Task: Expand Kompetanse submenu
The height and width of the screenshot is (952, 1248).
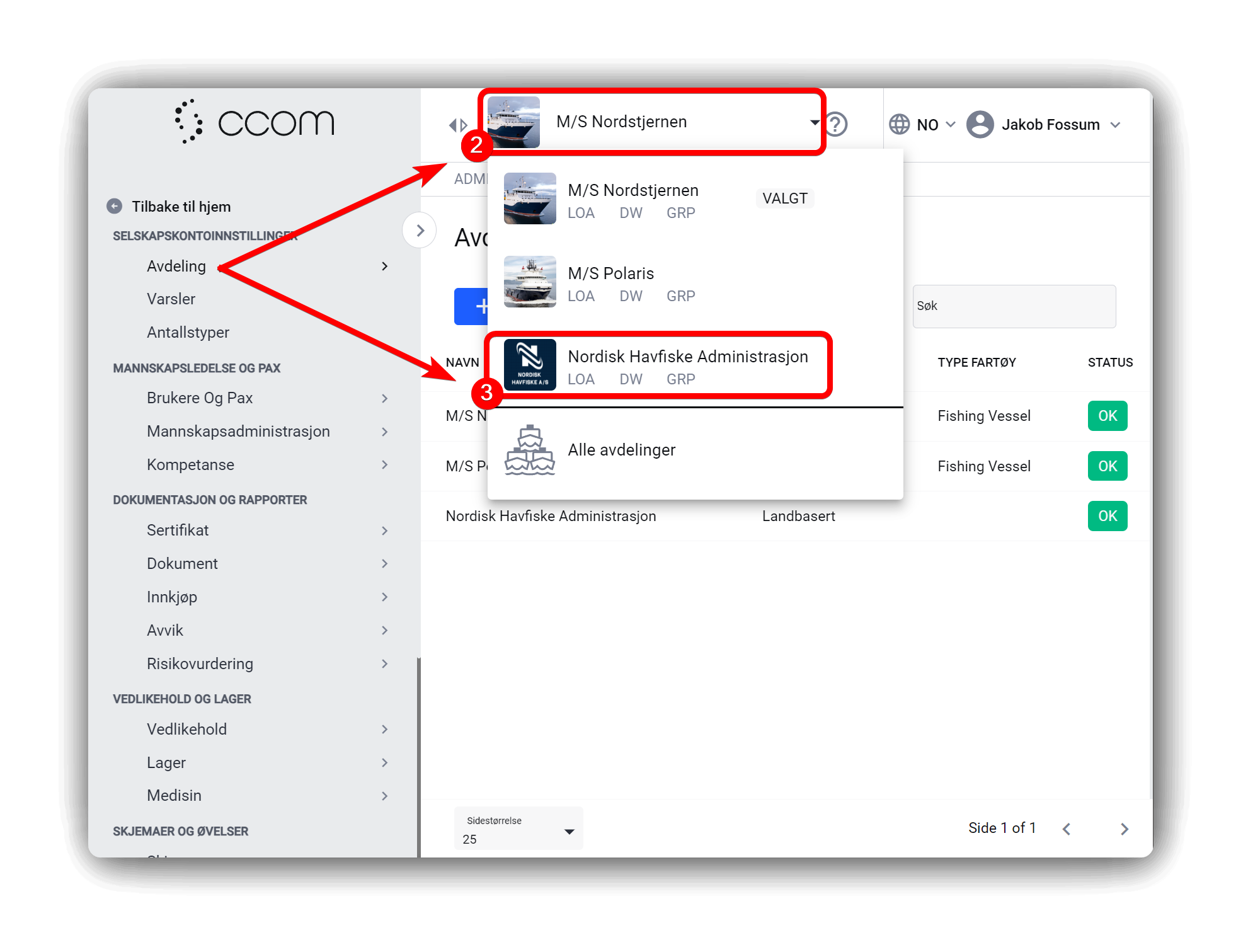Action: (384, 465)
